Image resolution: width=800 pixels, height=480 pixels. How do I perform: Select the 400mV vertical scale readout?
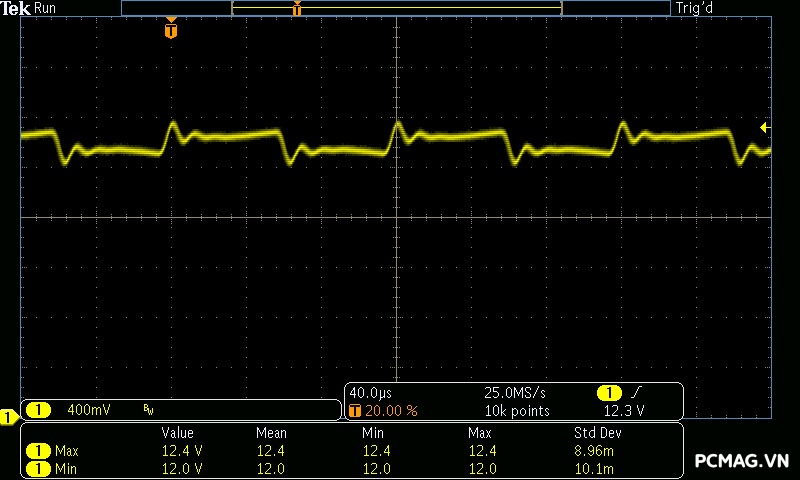click(x=87, y=410)
